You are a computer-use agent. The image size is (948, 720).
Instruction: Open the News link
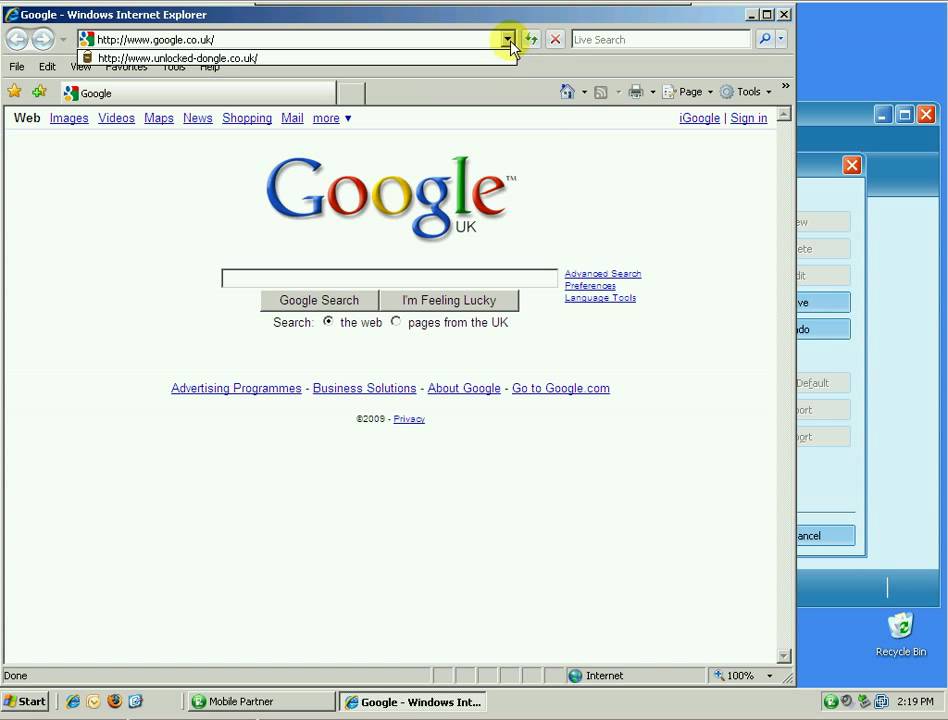pyautogui.click(x=198, y=118)
